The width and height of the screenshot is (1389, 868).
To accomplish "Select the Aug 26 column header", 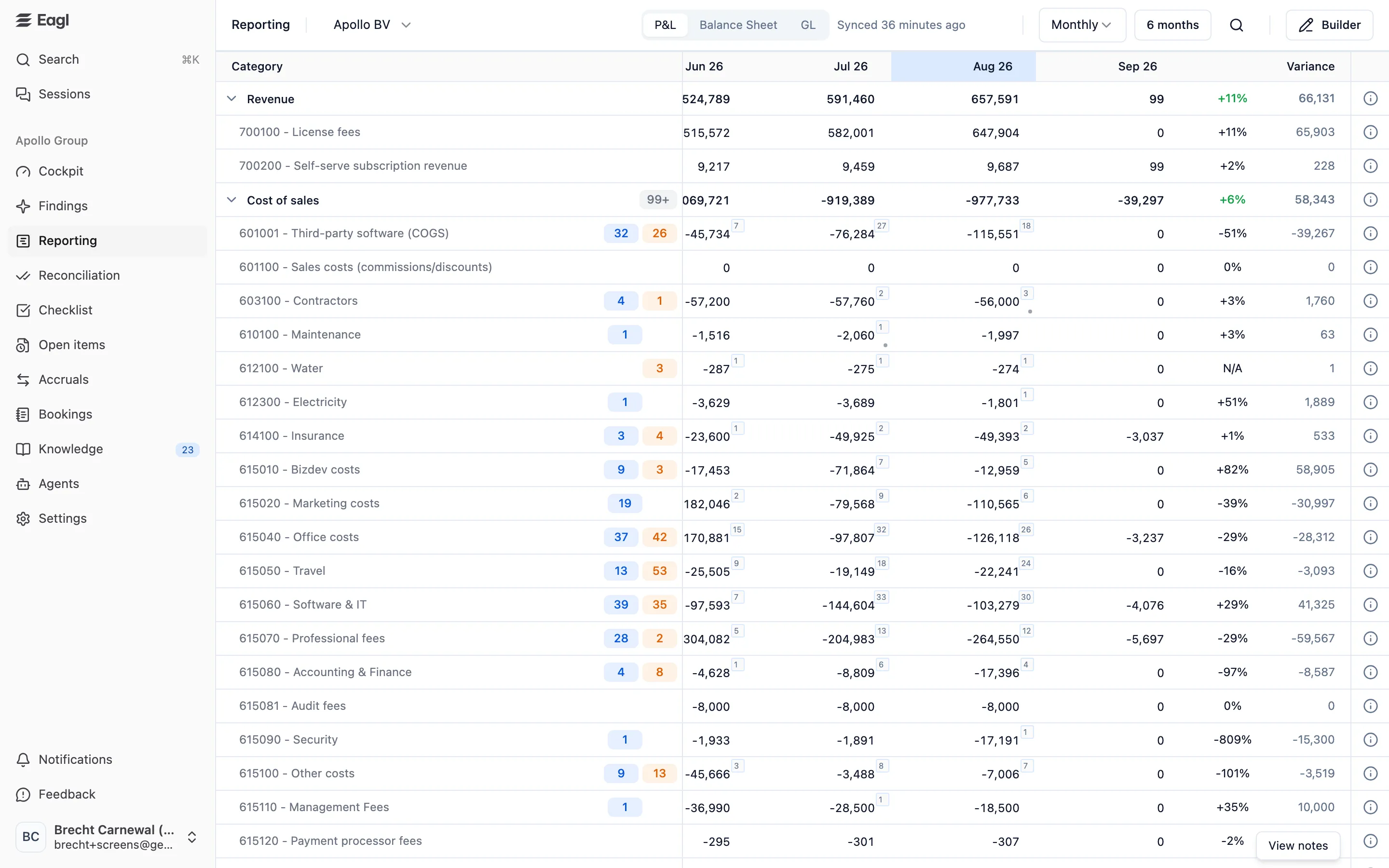I will pyautogui.click(x=963, y=67).
